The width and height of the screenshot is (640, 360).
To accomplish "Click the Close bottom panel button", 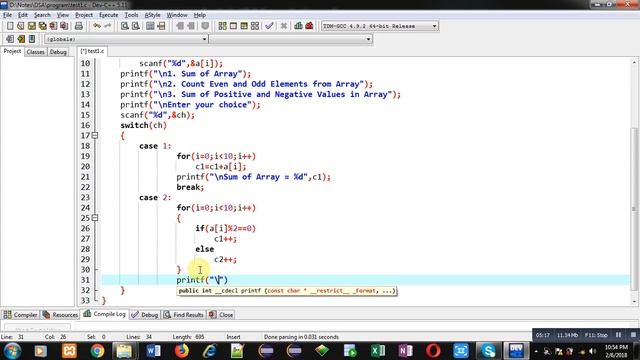I will tap(221, 315).
